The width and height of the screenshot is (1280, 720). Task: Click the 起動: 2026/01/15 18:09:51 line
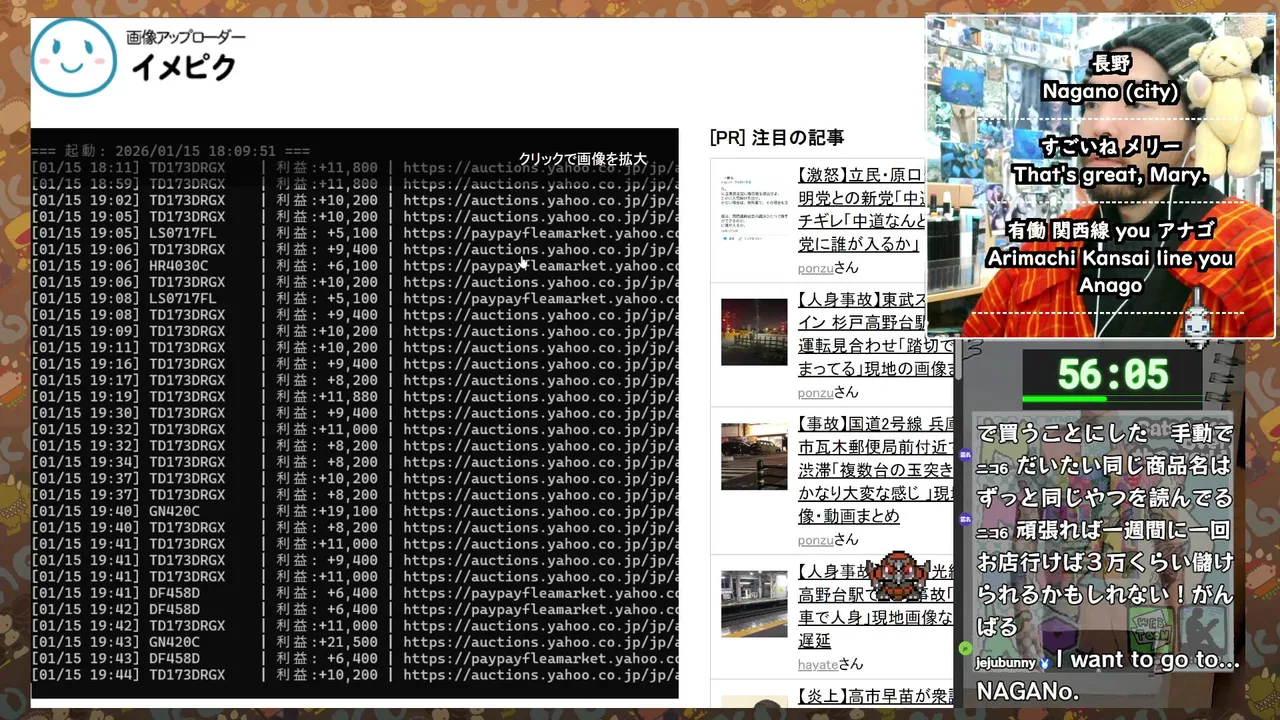(170, 151)
